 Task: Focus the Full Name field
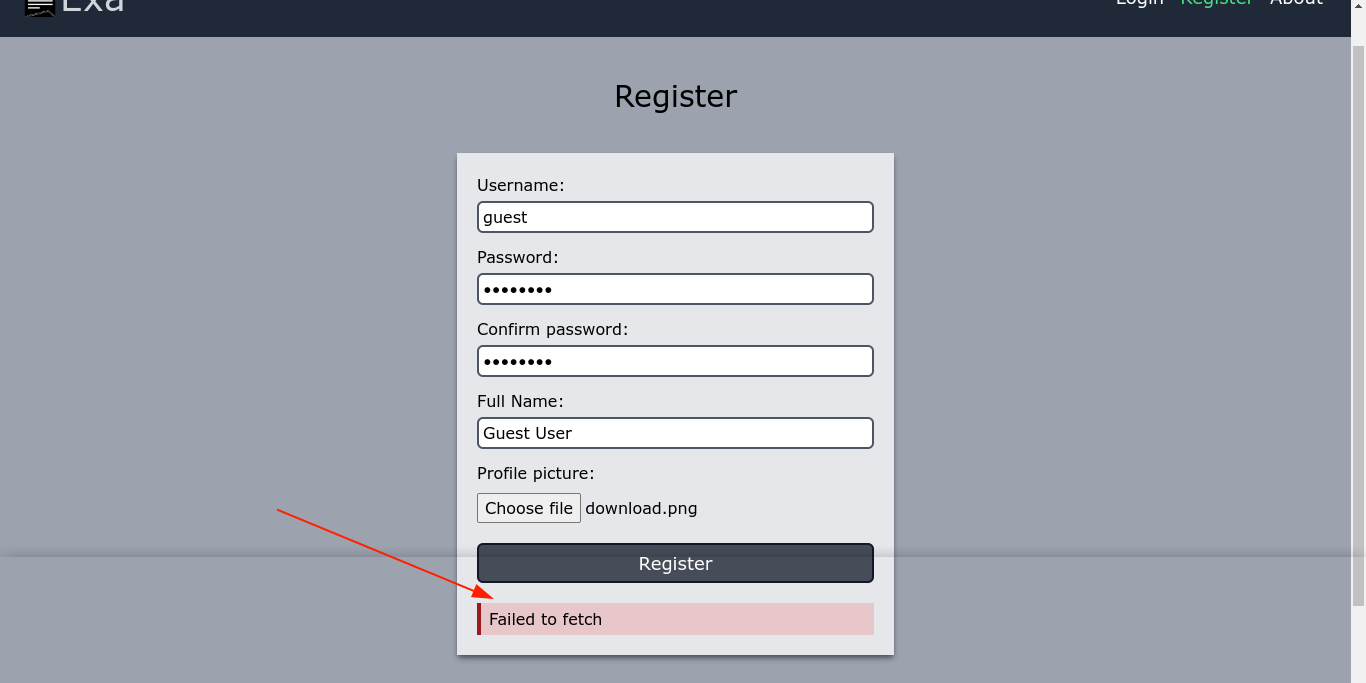click(x=675, y=433)
